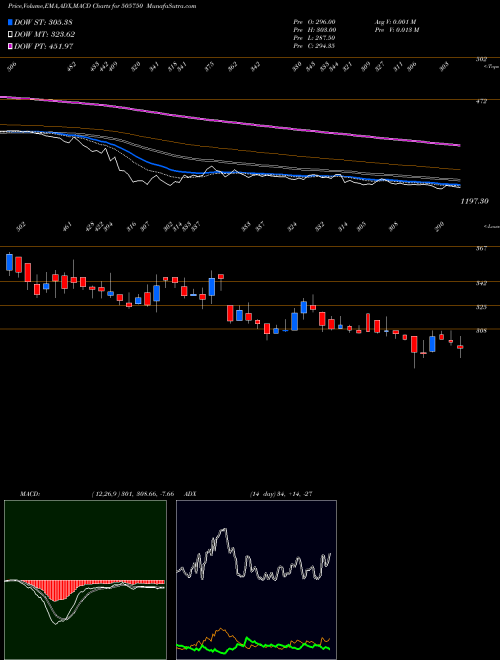
Task: Click the 472 price level label
Action: click(x=481, y=101)
